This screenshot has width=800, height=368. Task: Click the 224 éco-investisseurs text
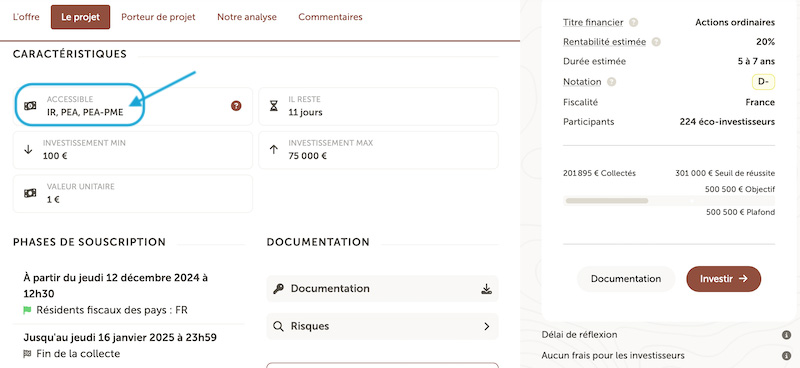coord(727,122)
